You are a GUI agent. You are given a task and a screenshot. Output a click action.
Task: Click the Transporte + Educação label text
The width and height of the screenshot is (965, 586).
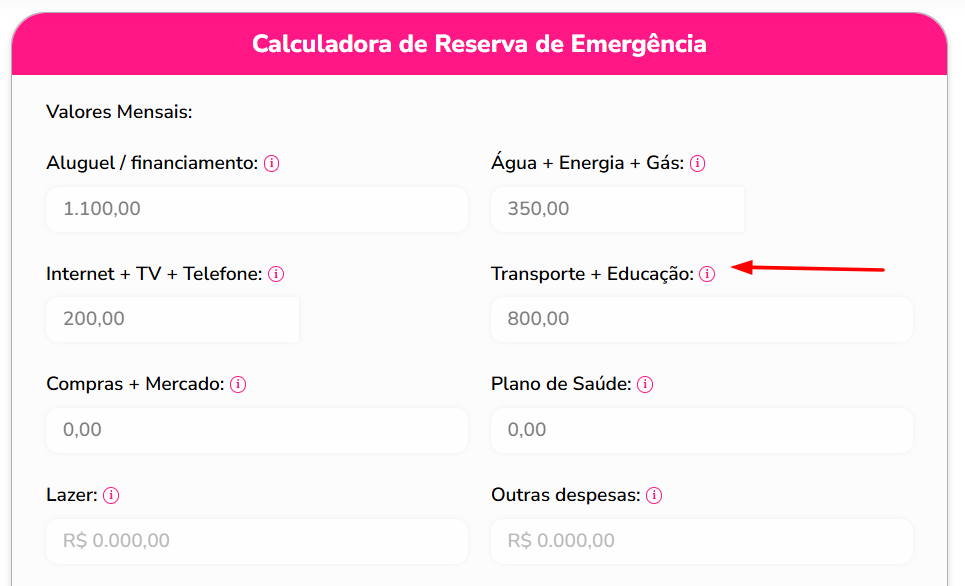pos(592,274)
